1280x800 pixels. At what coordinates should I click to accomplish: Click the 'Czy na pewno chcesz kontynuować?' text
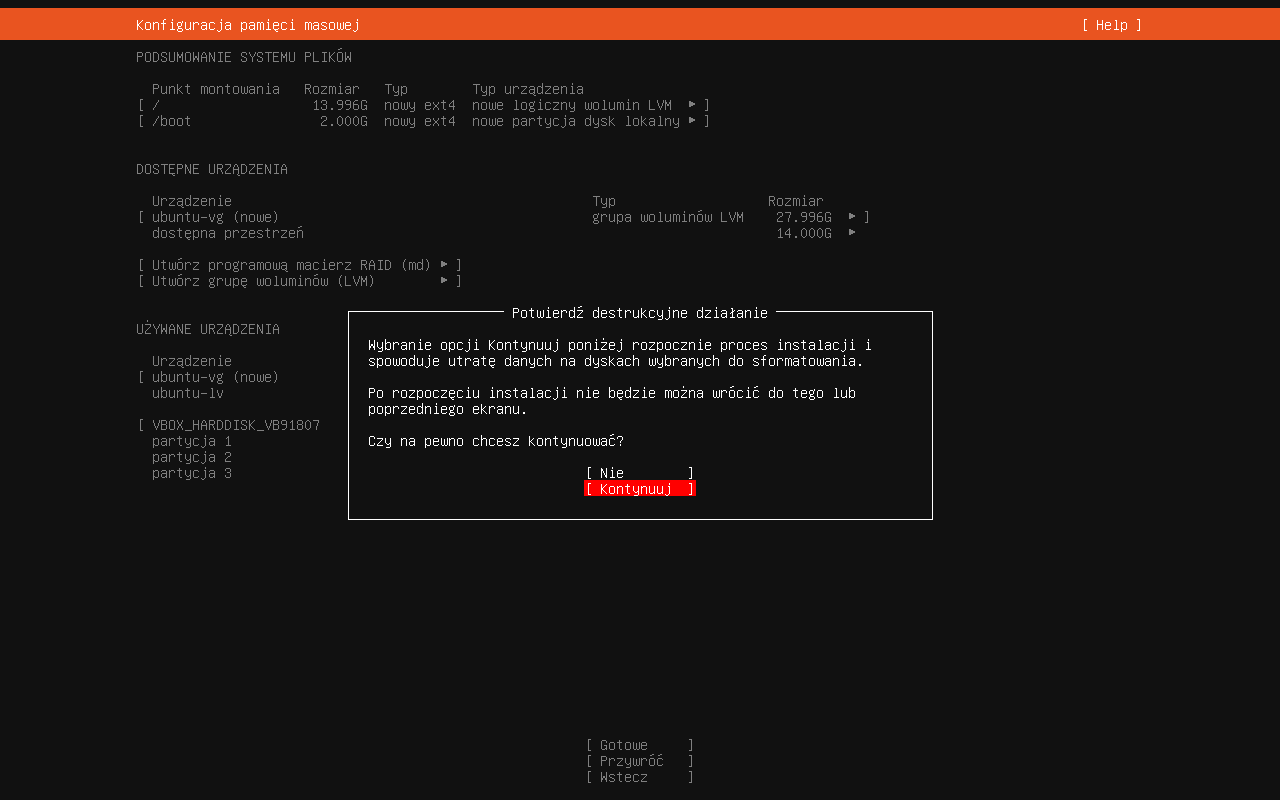(496, 441)
